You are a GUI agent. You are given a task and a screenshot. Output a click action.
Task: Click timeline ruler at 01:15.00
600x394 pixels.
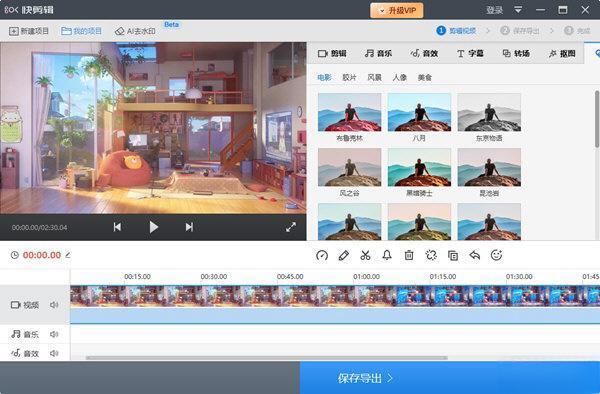click(443, 277)
